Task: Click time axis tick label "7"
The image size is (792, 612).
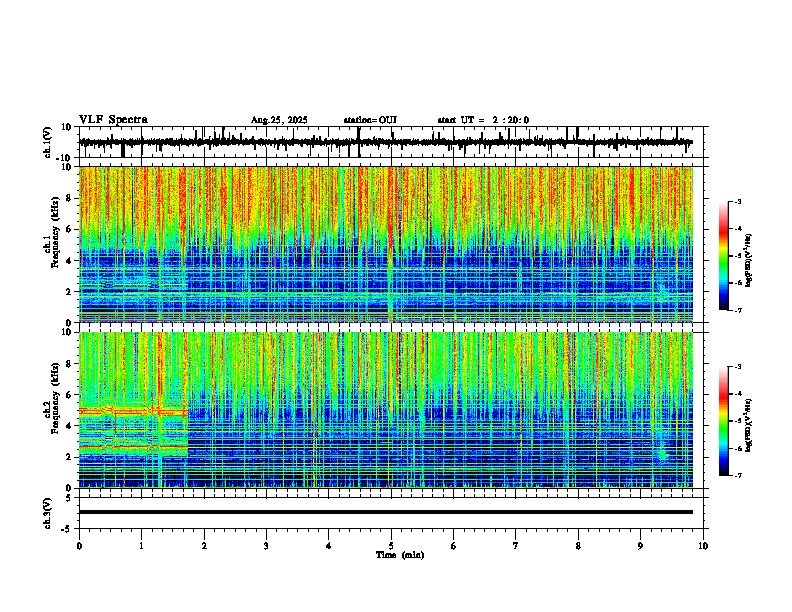Action: point(516,546)
